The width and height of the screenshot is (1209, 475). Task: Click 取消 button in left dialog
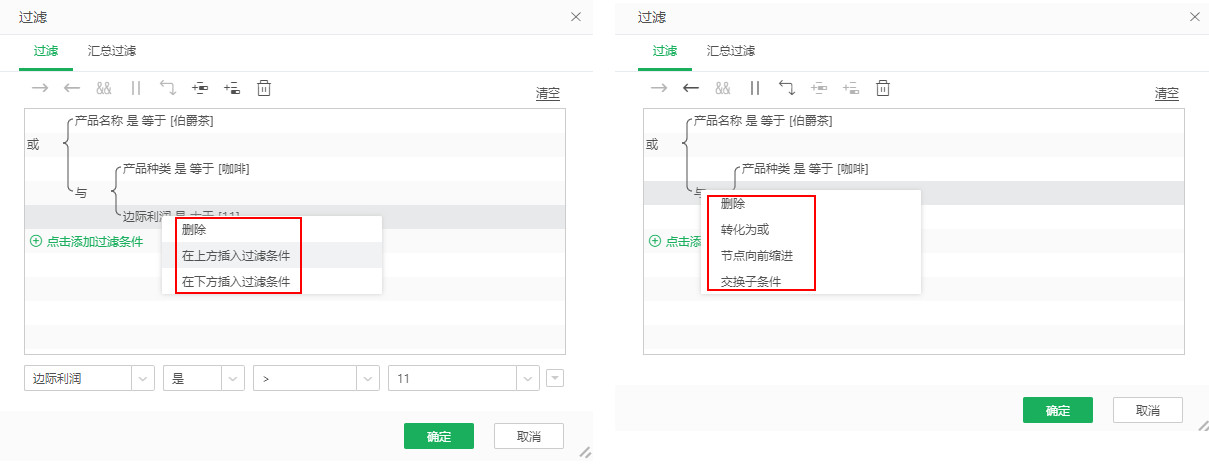tap(529, 436)
